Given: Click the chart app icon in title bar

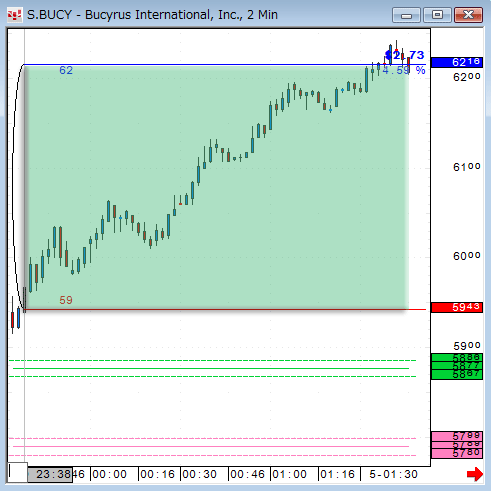Looking at the screenshot, I should point(14,15).
